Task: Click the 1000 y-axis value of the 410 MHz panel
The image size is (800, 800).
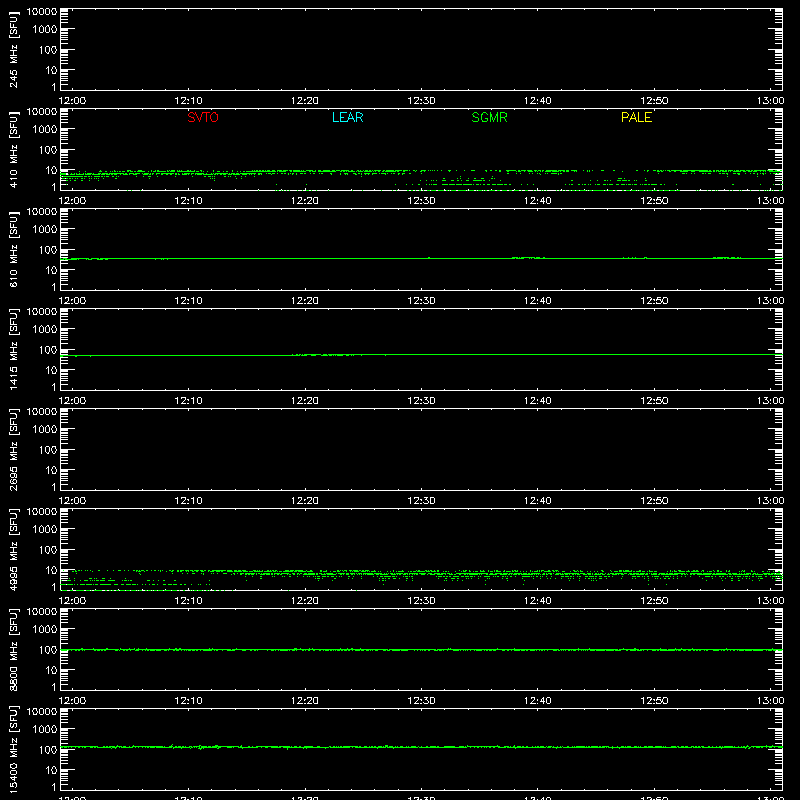Action: (x=45, y=130)
